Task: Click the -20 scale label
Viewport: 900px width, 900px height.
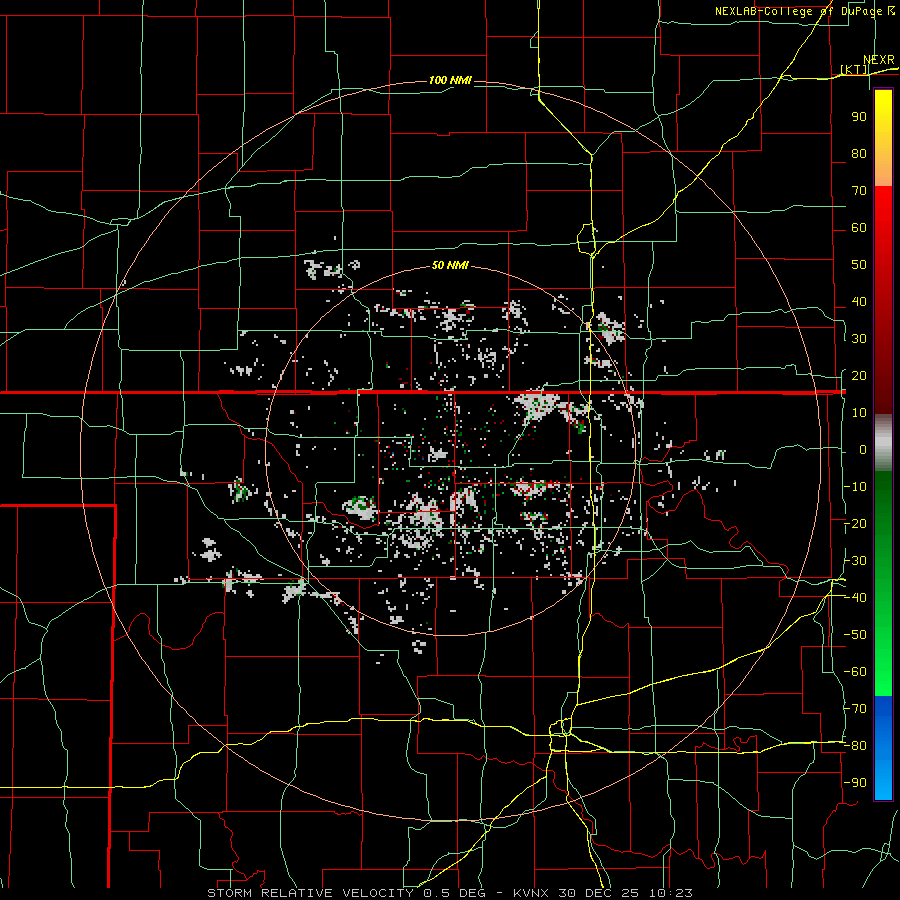Action: pos(855,523)
